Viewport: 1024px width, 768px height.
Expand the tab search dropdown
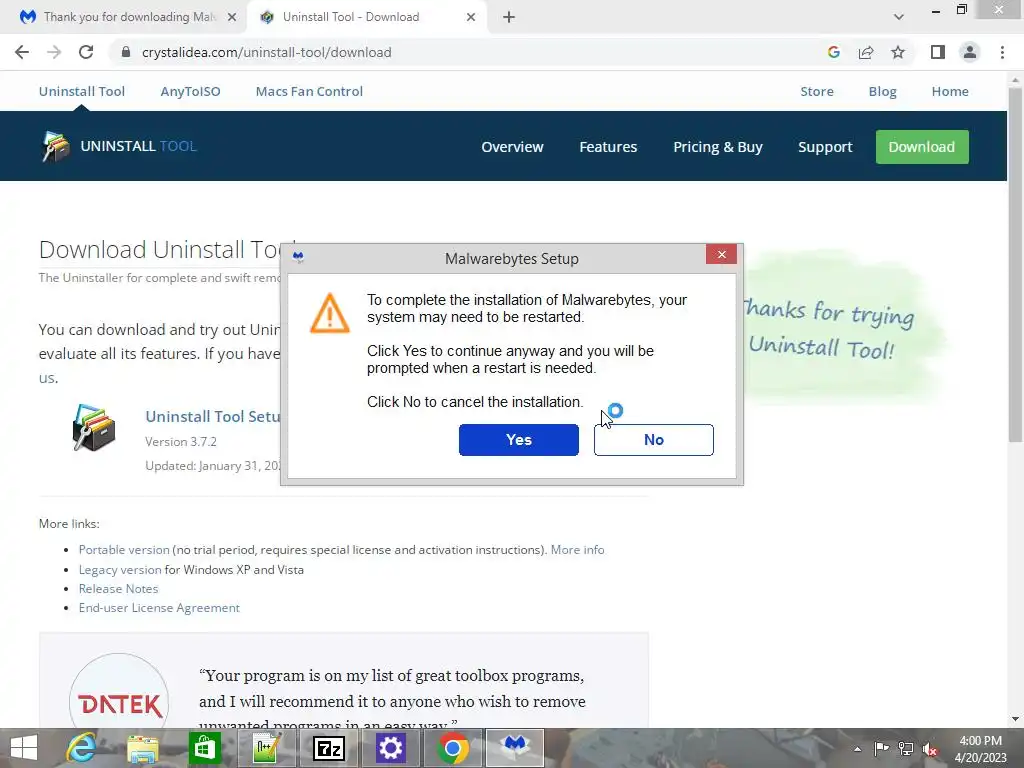899,17
